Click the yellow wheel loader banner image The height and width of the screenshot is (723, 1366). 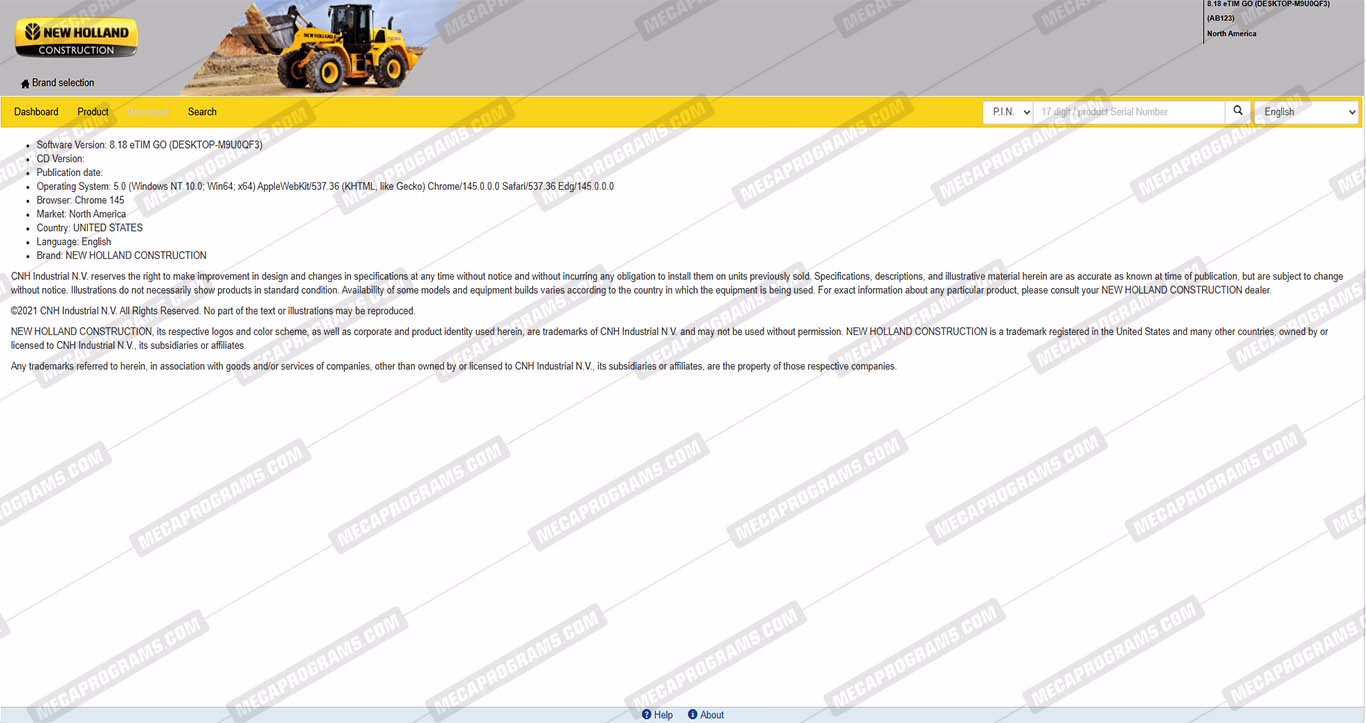(x=312, y=50)
